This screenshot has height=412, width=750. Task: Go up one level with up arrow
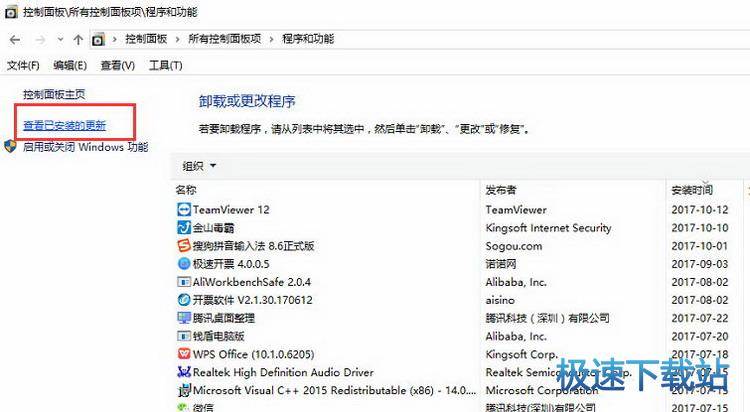tap(78, 40)
